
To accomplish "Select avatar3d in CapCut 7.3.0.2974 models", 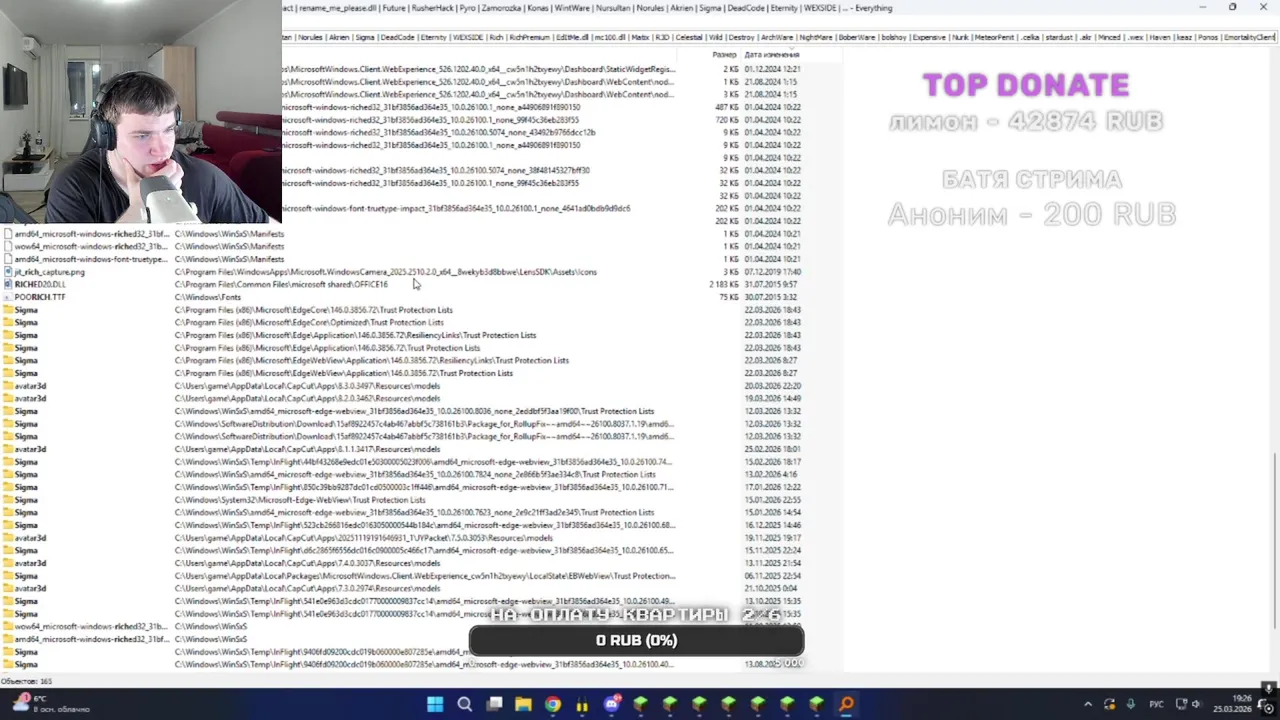I will coord(30,588).
